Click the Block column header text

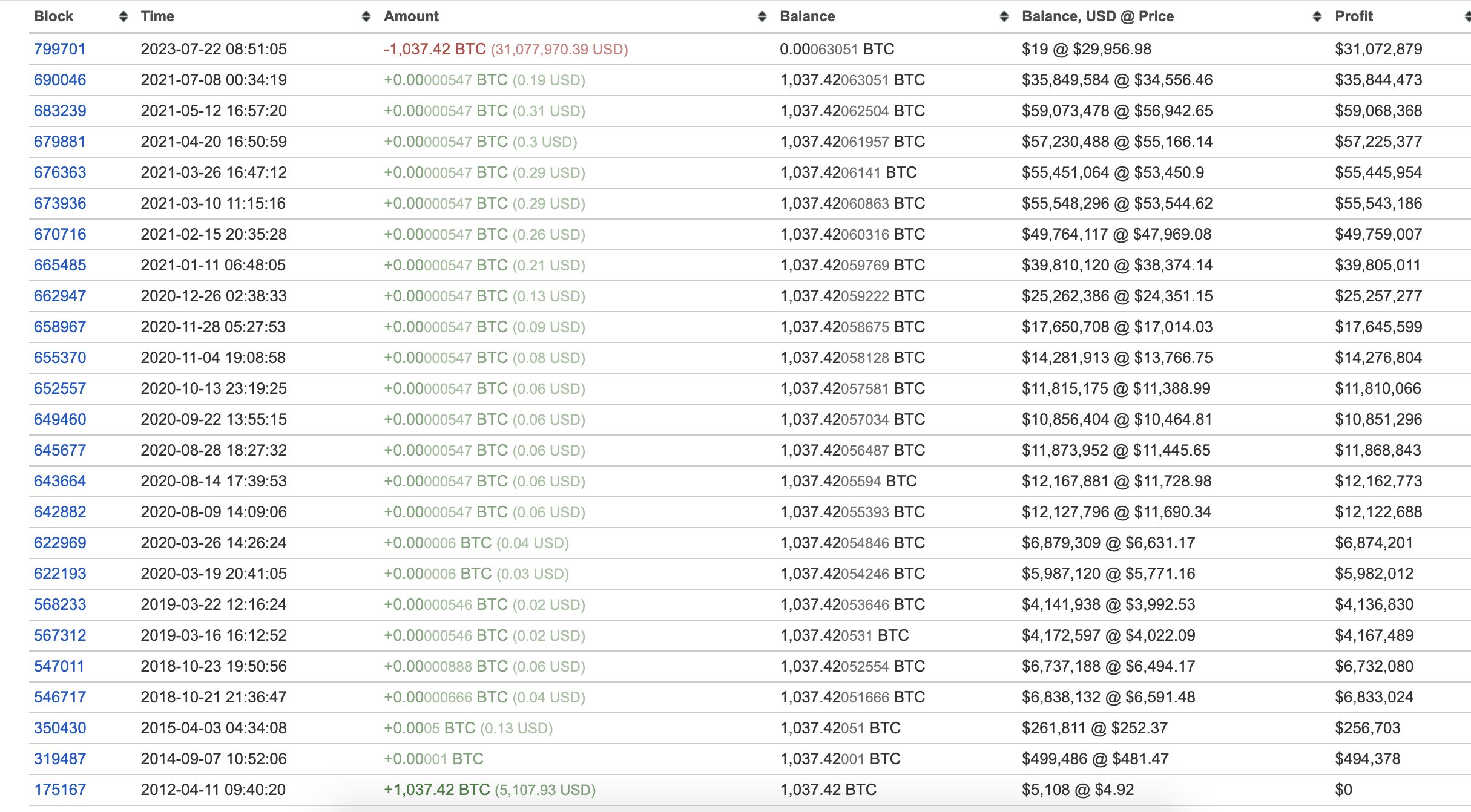53,16
